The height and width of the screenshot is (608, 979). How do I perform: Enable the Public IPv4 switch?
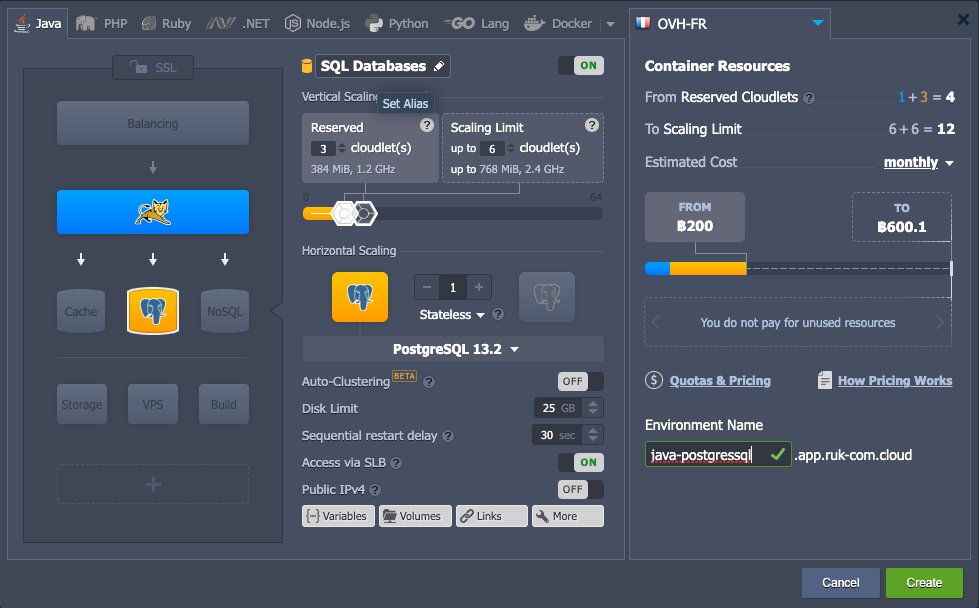[x=581, y=489]
